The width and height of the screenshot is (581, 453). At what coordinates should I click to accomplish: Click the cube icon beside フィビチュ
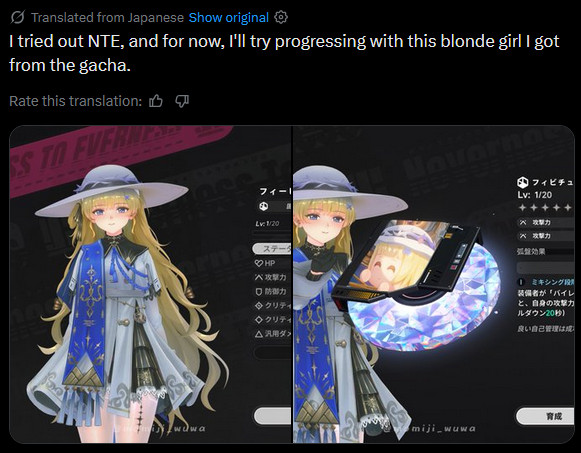pyautogui.click(x=522, y=182)
